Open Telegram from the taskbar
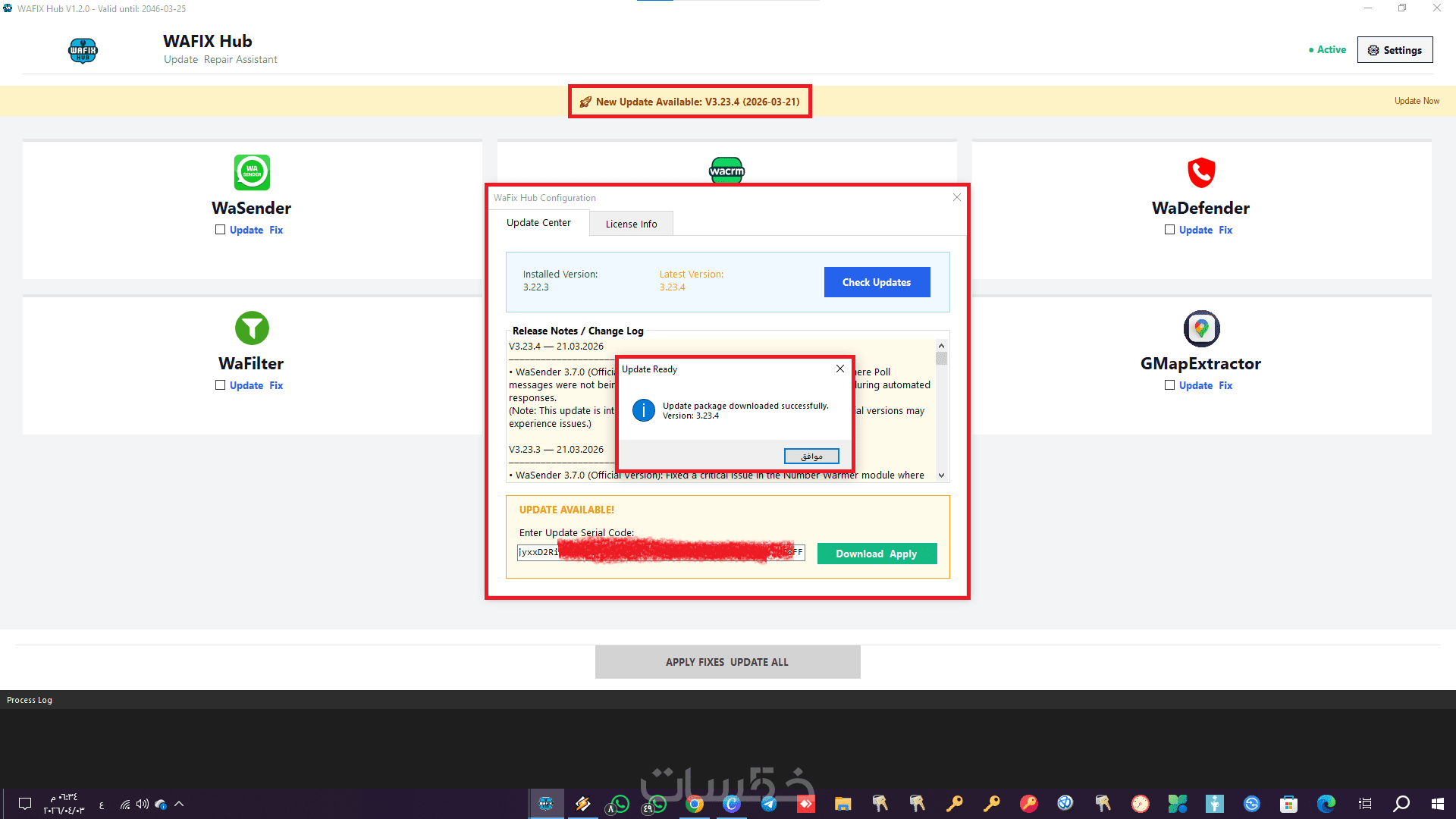This screenshot has height=819, width=1456. [x=768, y=804]
